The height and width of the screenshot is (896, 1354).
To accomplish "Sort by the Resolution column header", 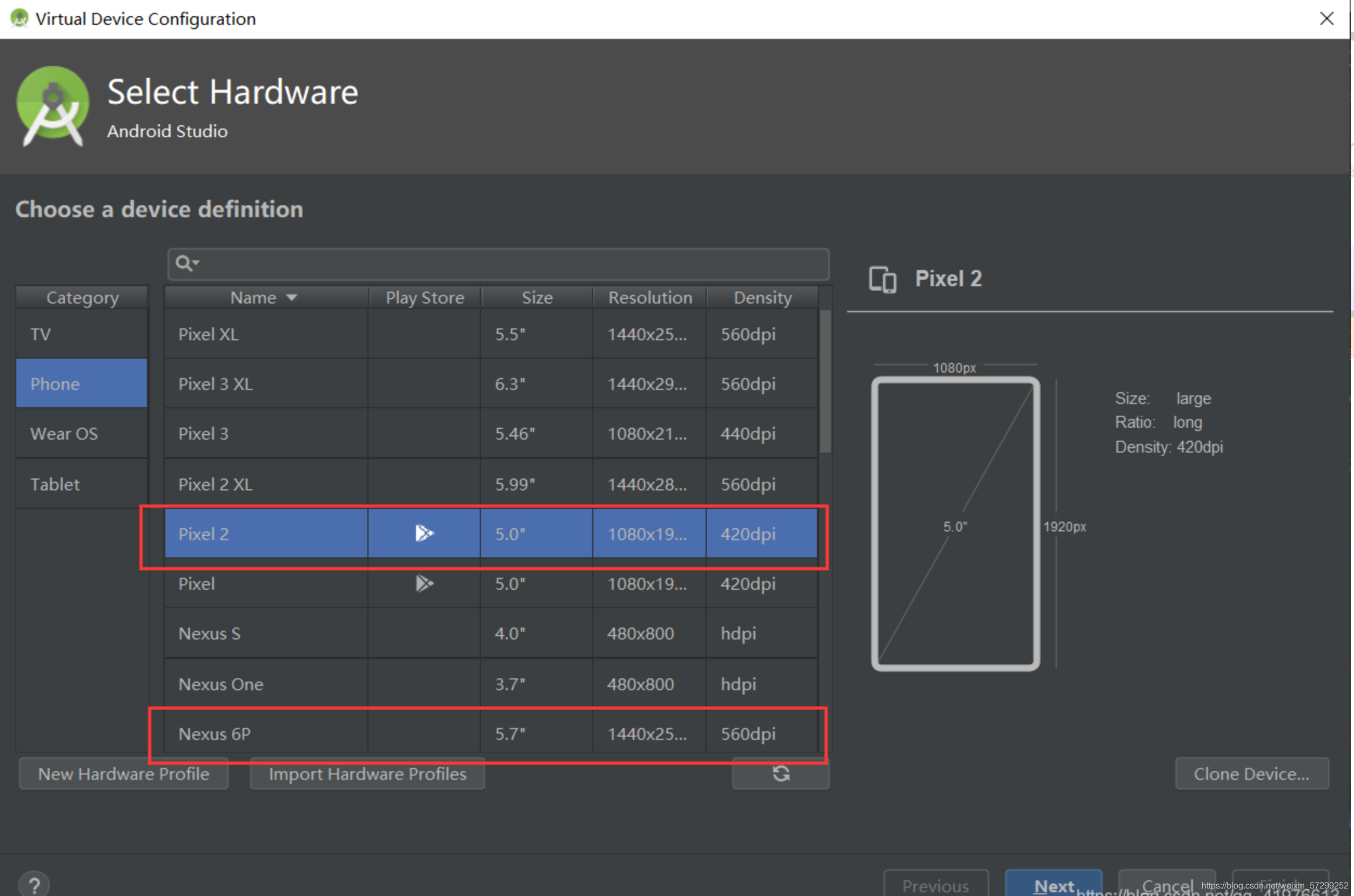I will point(650,297).
